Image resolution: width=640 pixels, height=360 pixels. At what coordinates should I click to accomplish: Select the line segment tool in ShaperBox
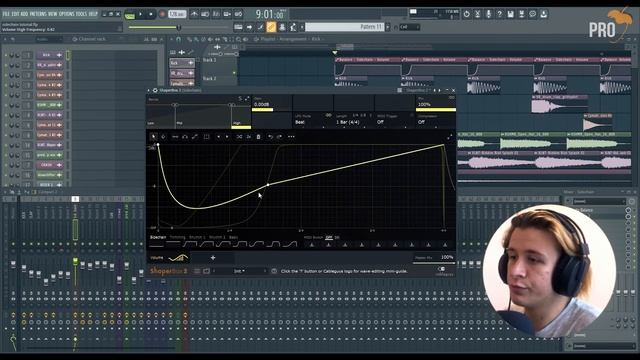pos(175,137)
